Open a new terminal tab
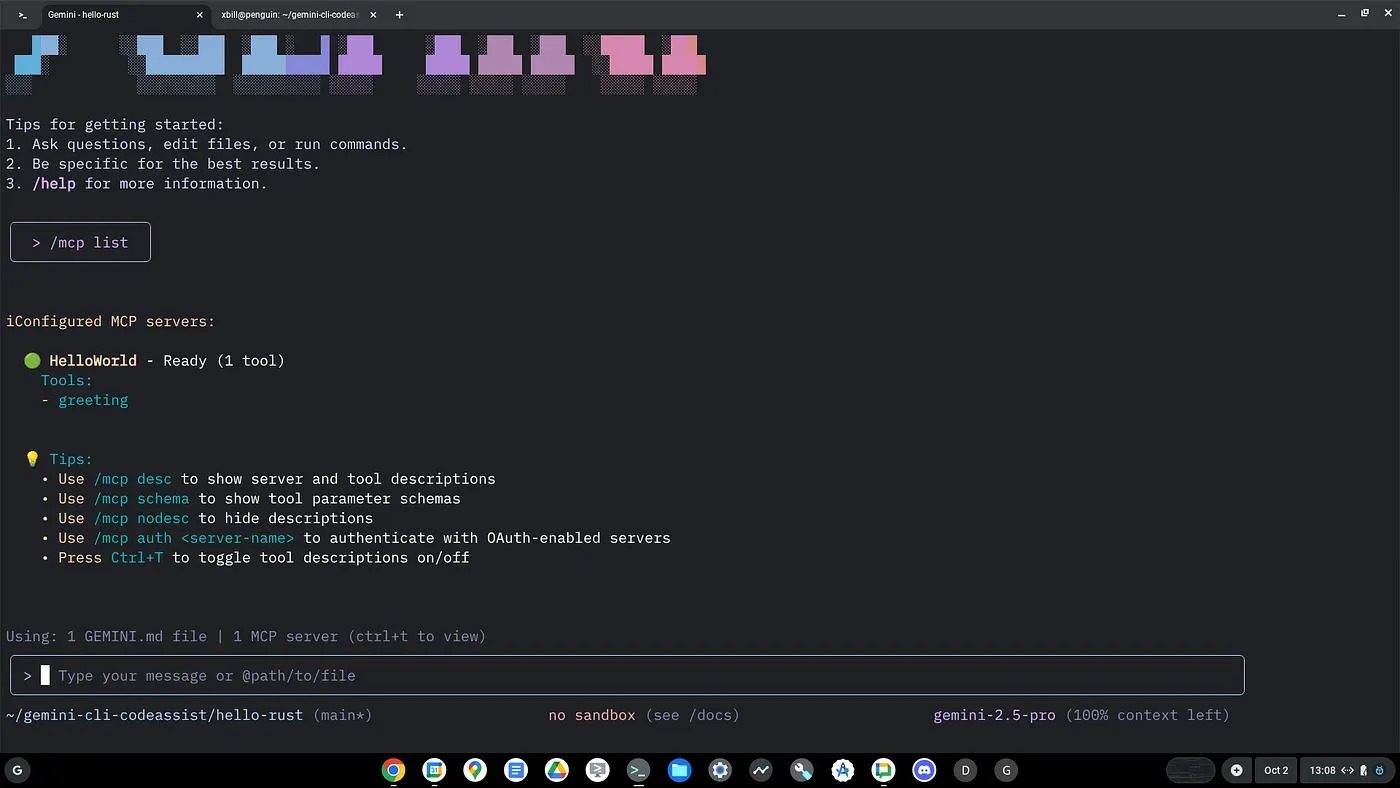This screenshot has height=788, width=1400. pos(399,15)
